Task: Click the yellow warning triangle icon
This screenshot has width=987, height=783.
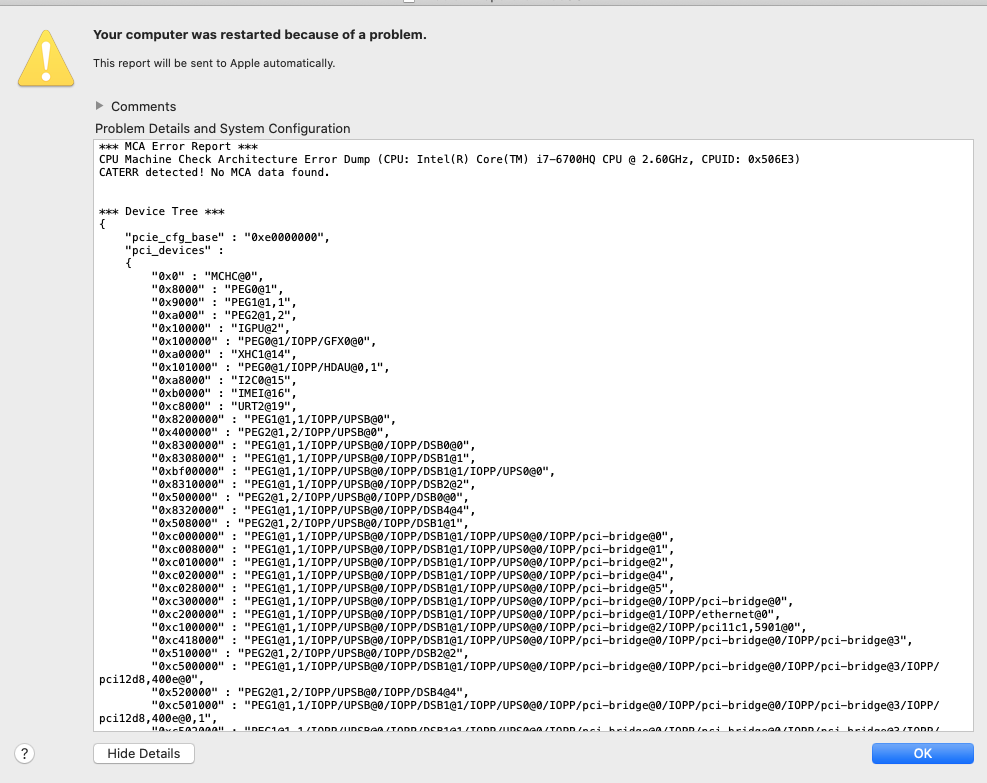Action: point(45,59)
